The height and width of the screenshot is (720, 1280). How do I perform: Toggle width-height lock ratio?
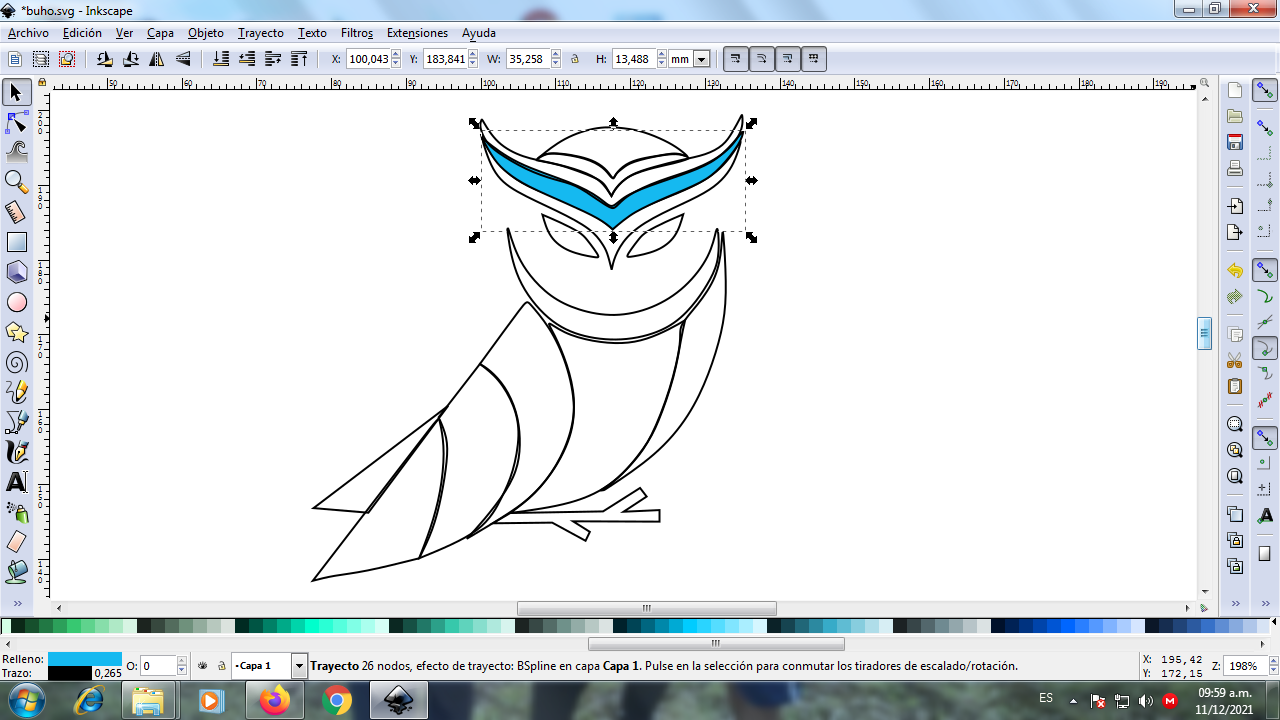pos(575,59)
